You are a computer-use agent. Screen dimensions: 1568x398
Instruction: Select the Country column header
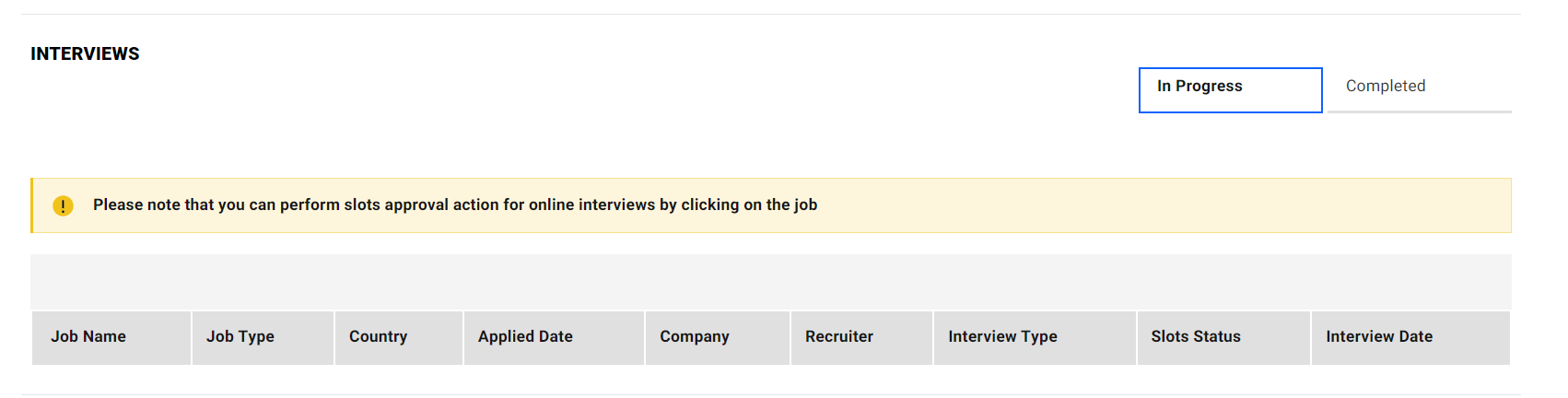(x=378, y=337)
